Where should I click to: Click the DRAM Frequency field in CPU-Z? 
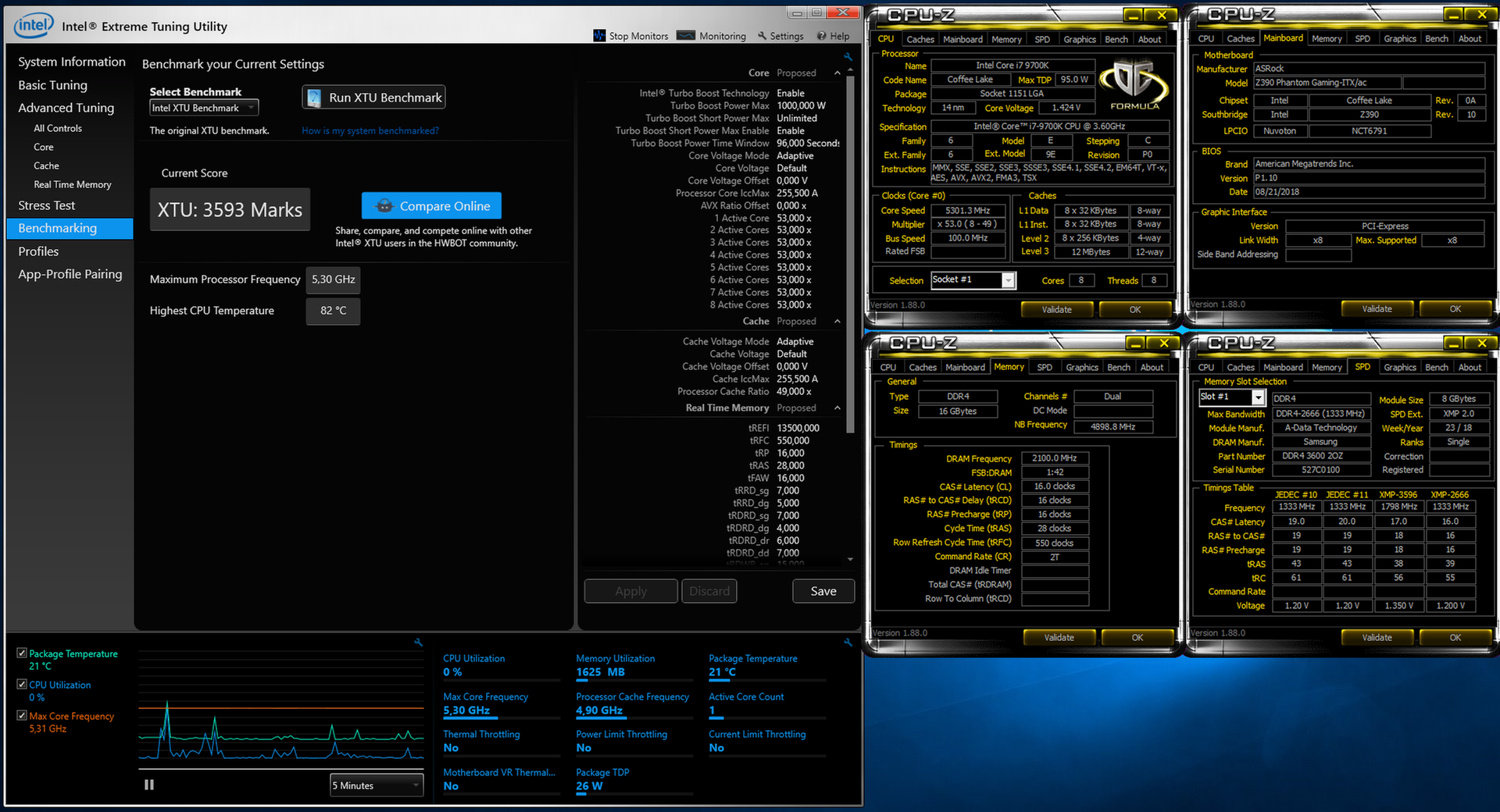click(1054, 458)
